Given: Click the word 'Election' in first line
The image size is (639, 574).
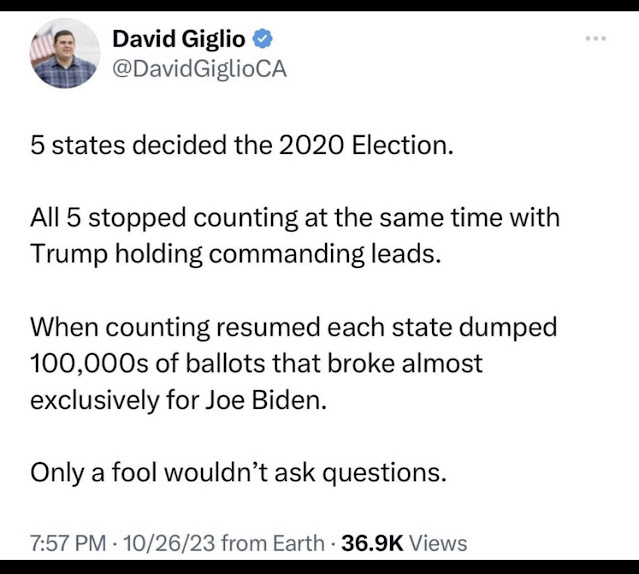Looking at the screenshot, I should point(403,145).
